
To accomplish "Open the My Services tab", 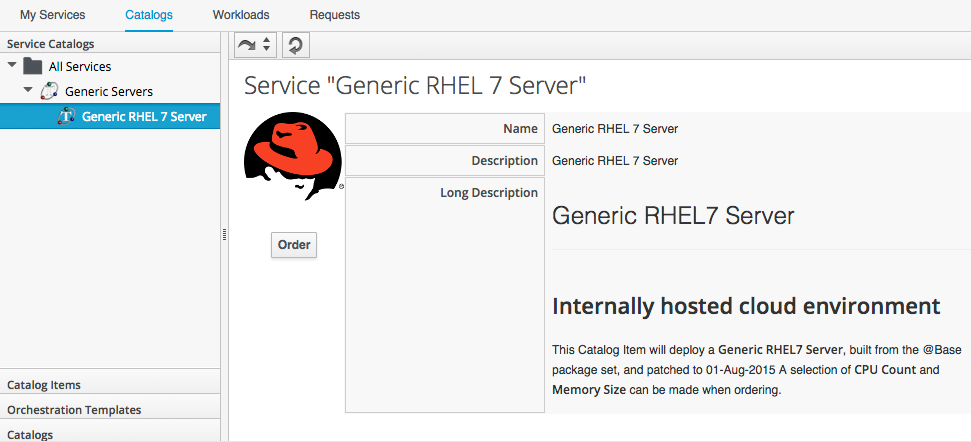I will 52,15.
